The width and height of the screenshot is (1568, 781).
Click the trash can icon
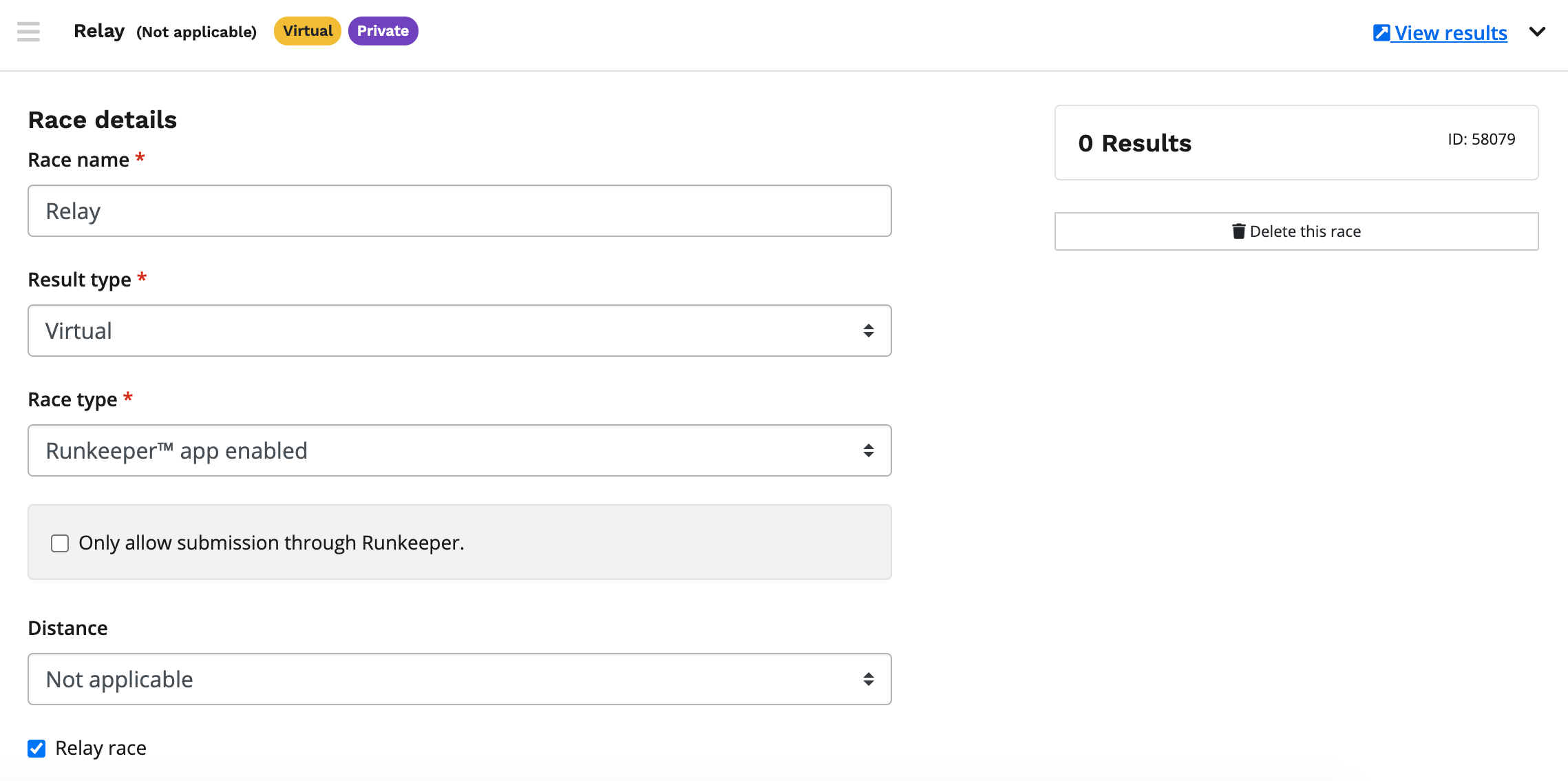tap(1238, 231)
